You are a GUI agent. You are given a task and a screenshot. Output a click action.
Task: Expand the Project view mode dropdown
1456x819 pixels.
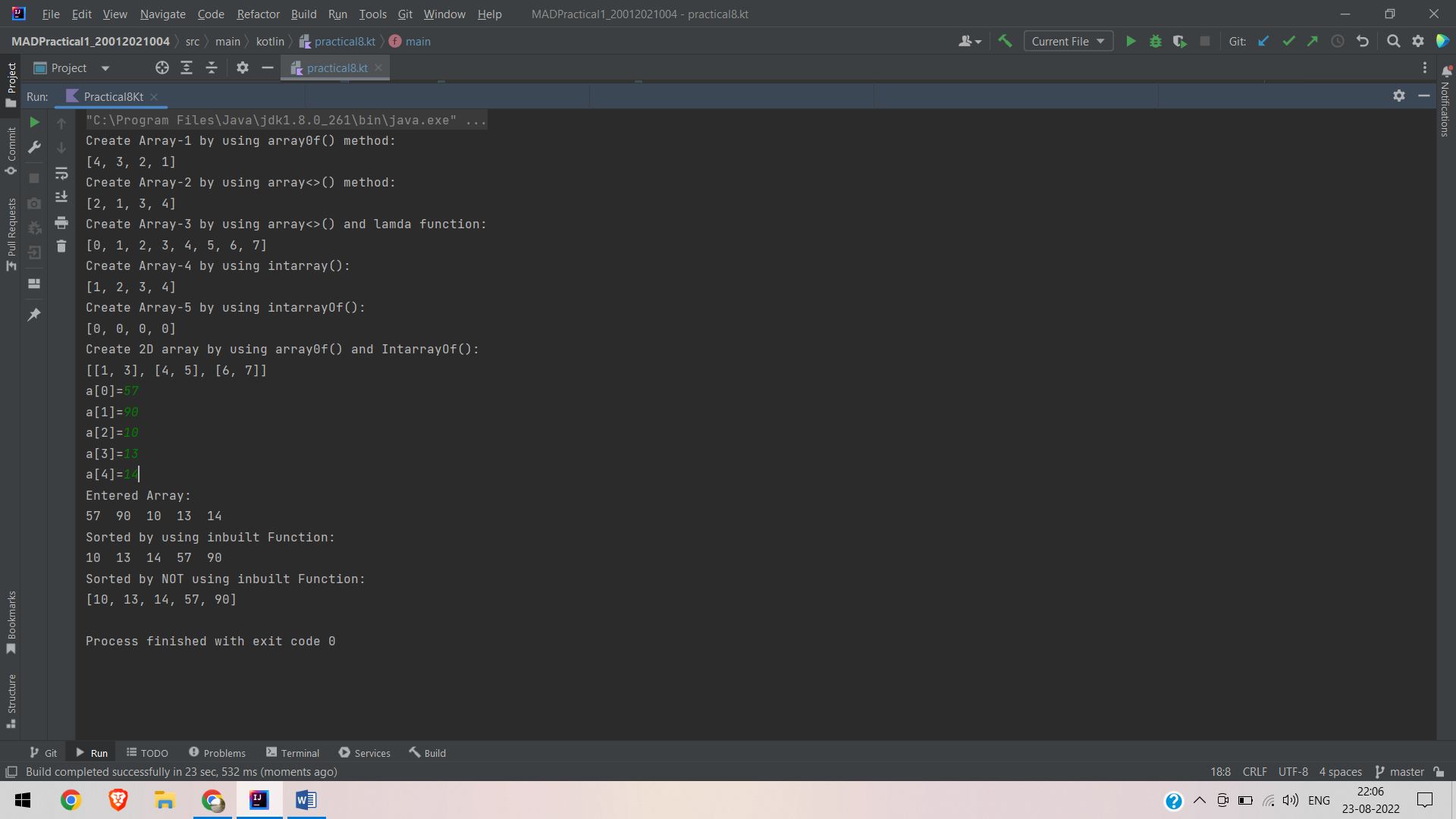pos(104,67)
